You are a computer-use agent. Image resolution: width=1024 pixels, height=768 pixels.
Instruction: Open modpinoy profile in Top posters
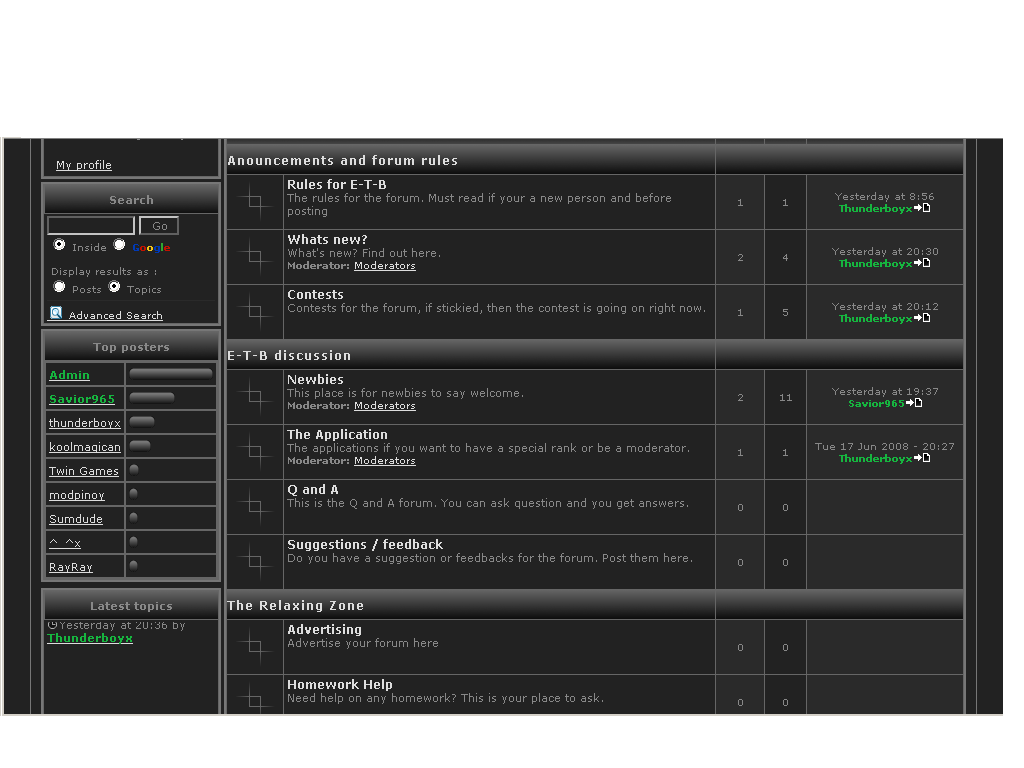[x=76, y=495]
